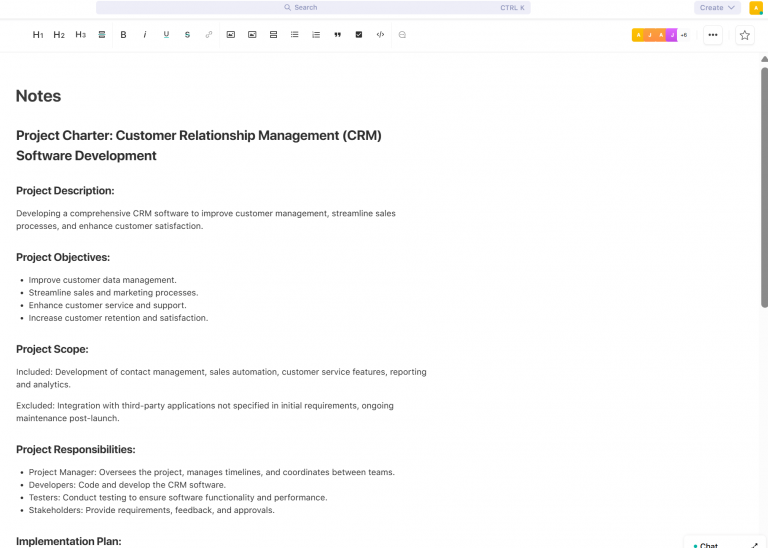
Task: Apply Heading 1 formatting
Action: tap(38, 35)
